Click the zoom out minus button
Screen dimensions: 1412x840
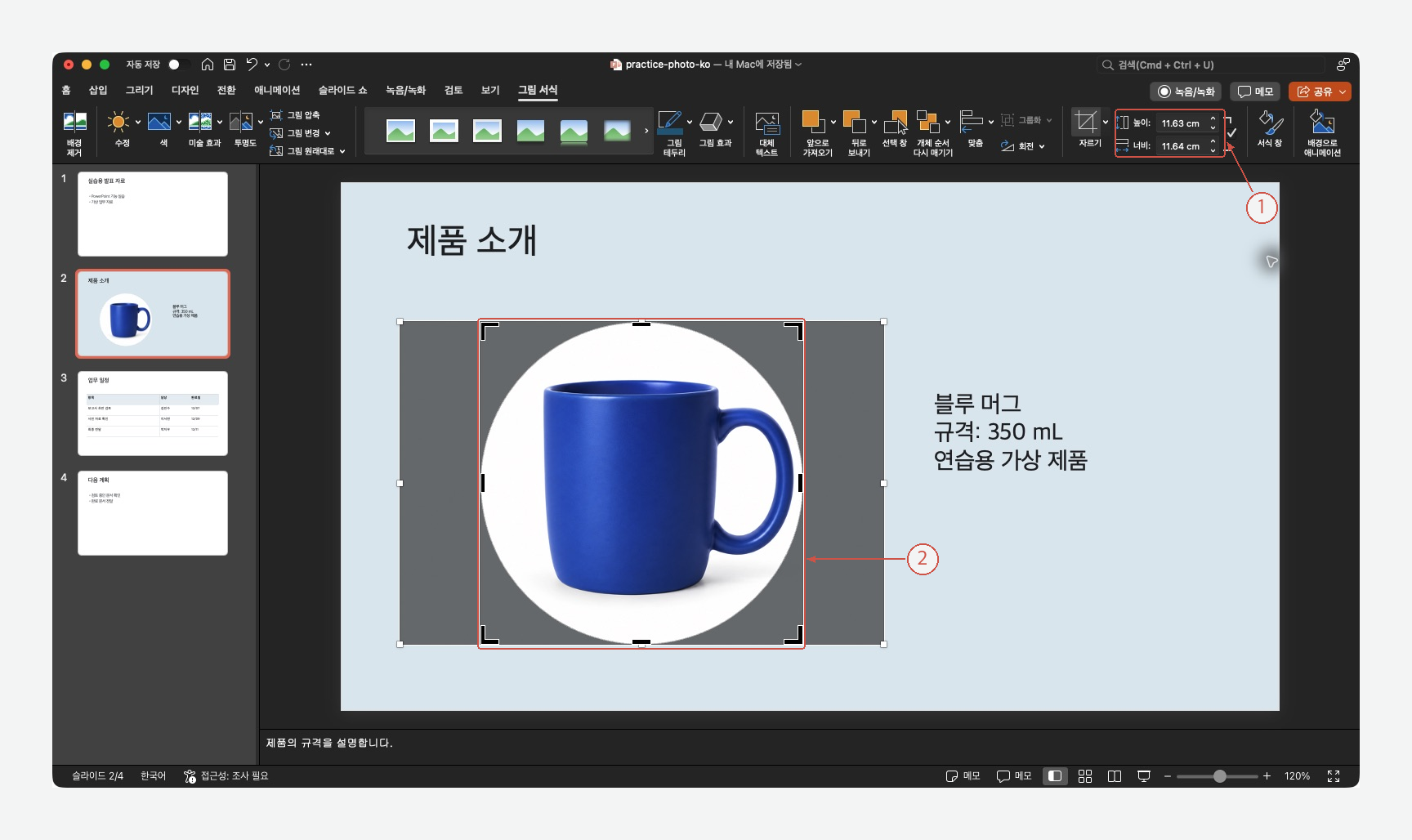click(1168, 776)
